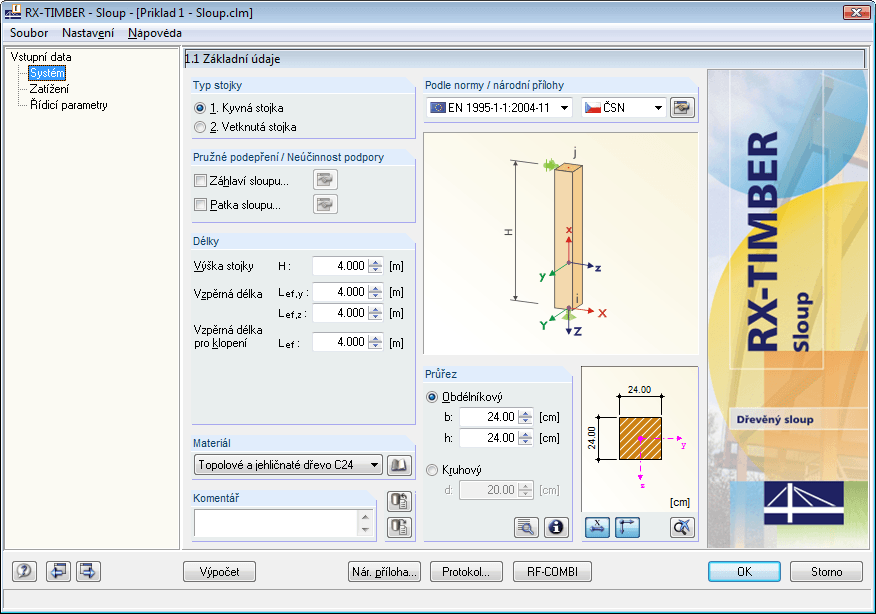Select Zatížení in the input data tree
The image size is (876, 614).
[50, 87]
